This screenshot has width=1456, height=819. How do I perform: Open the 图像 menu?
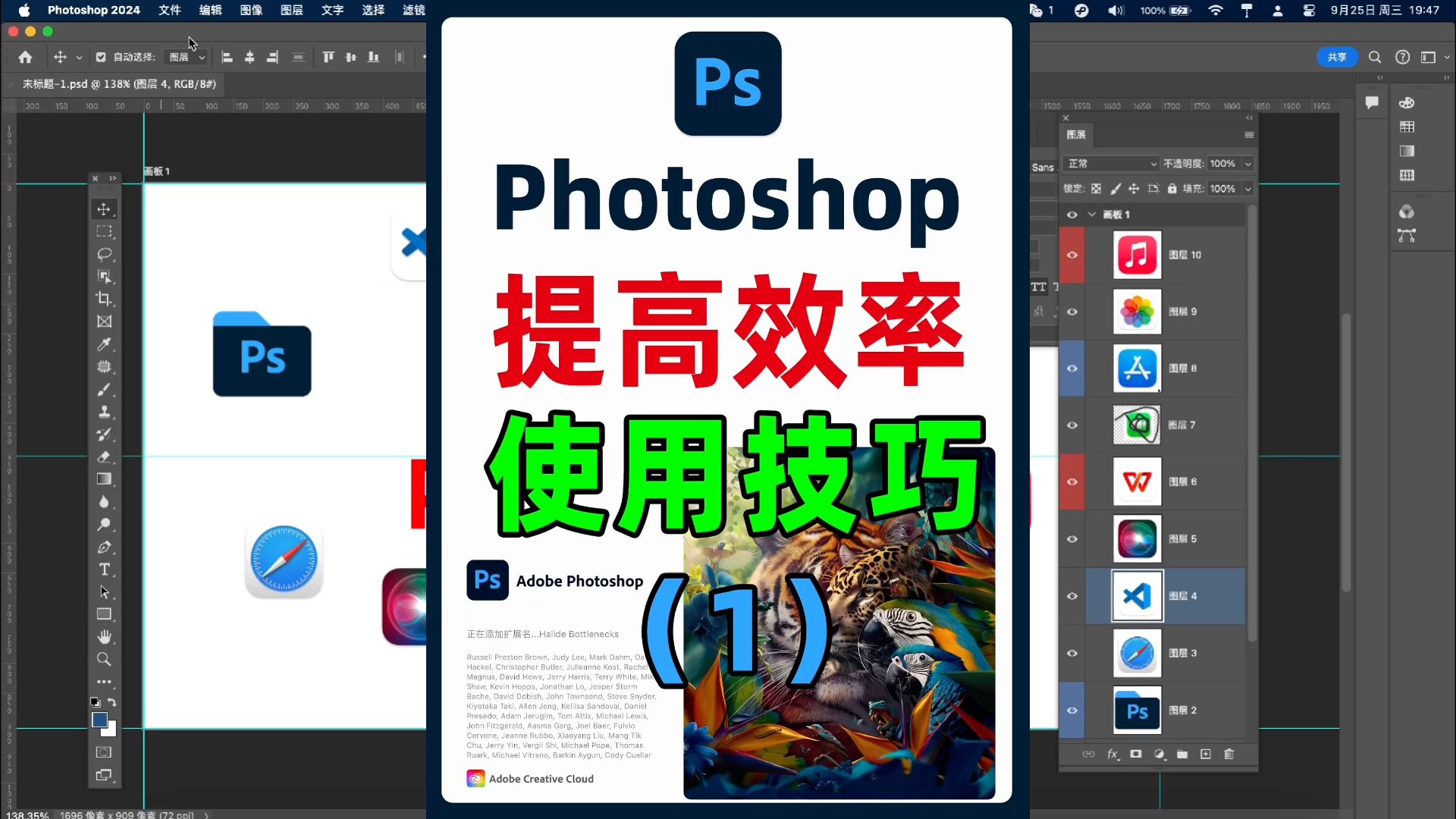click(x=251, y=10)
